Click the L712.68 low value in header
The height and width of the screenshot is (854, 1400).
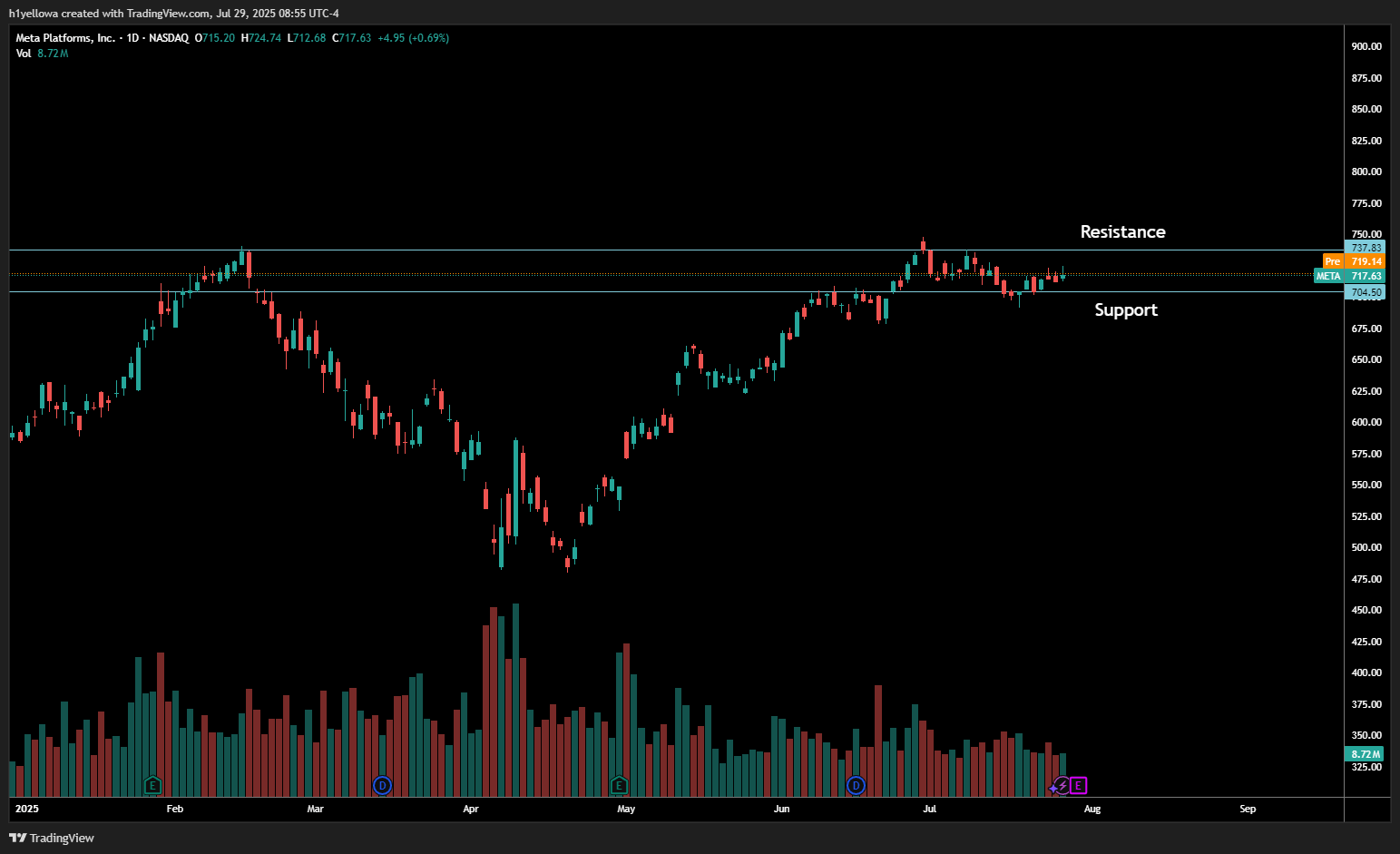(307, 38)
